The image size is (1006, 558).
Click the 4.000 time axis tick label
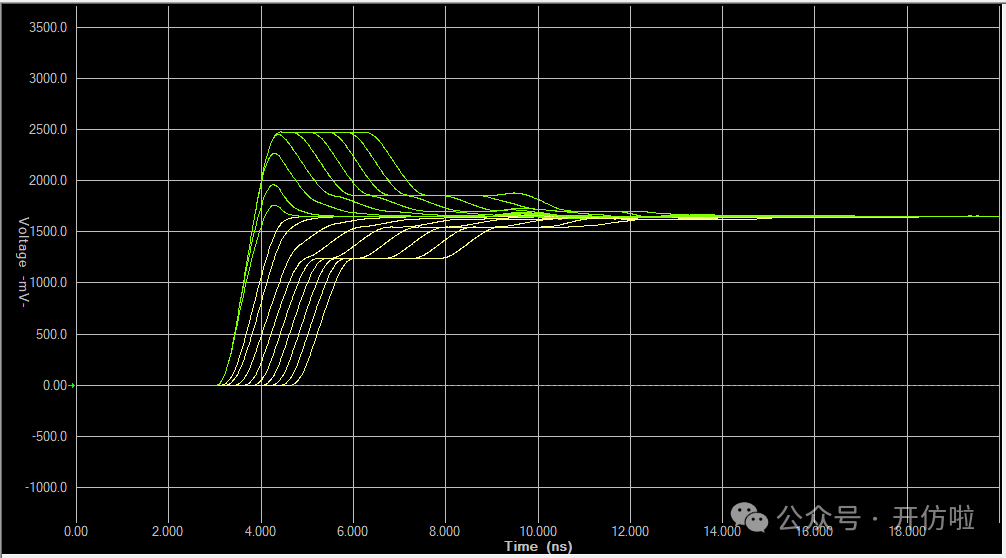coord(260,532)
